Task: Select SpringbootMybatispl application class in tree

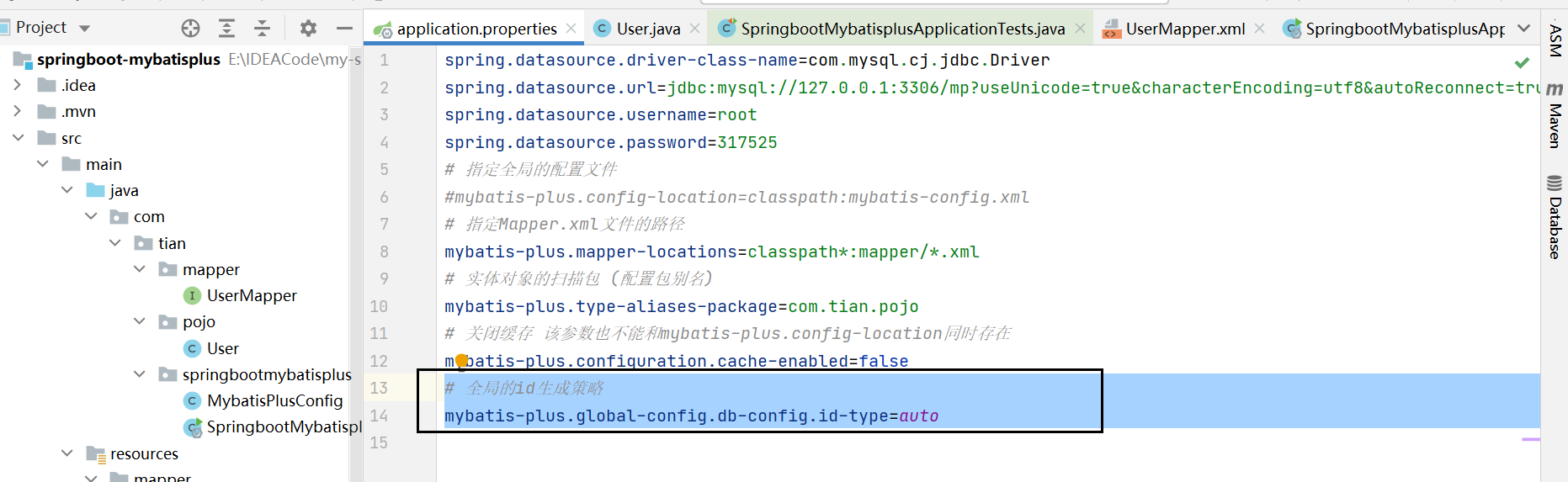Action: pos(284,426)
